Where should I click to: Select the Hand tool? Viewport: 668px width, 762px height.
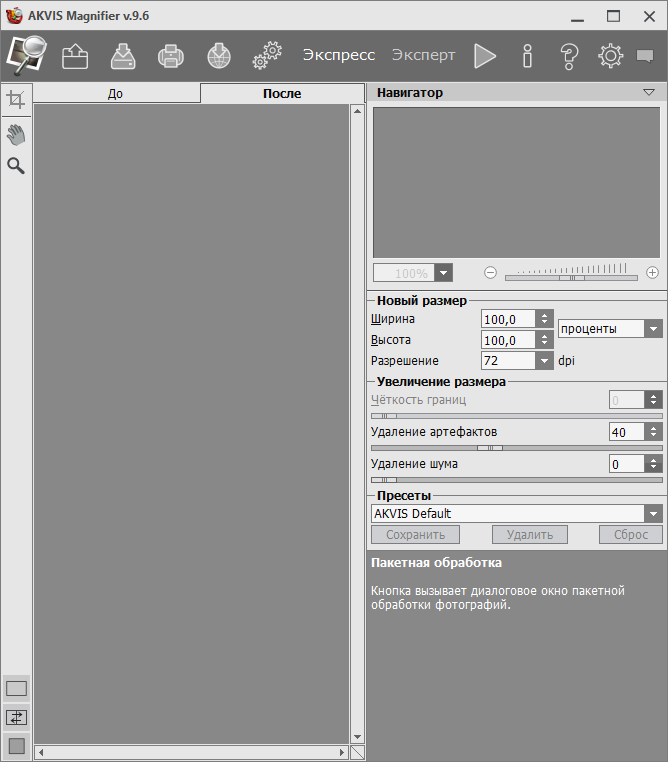pos(16,135)
